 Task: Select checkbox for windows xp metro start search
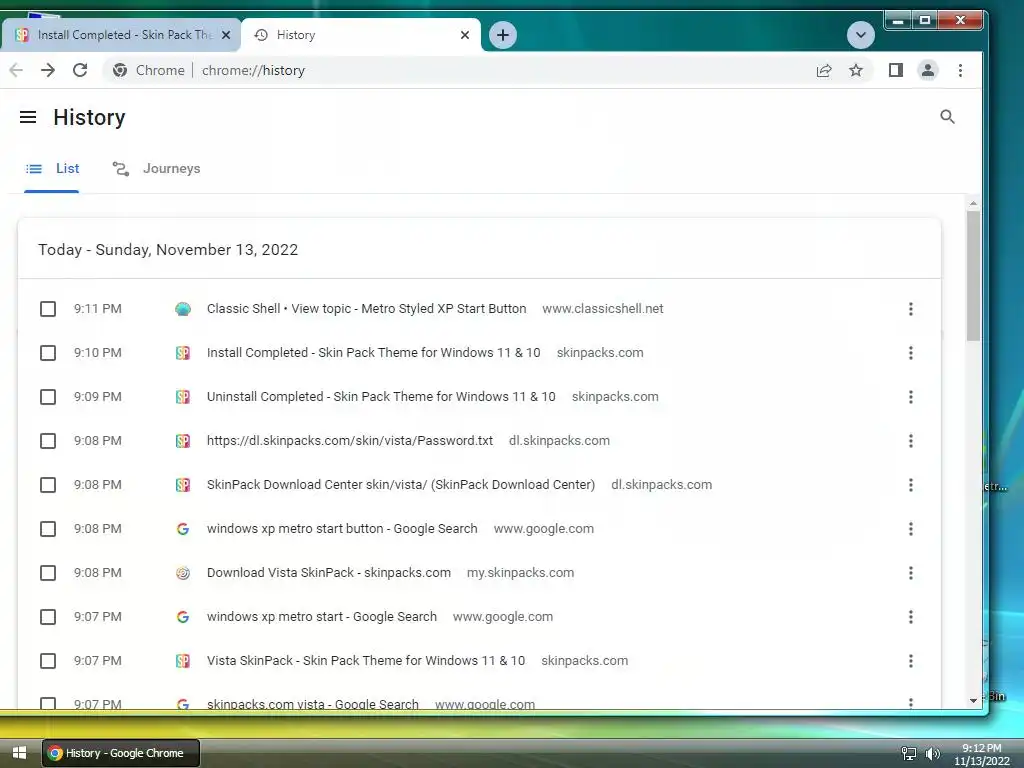click(x=48, y=616)
